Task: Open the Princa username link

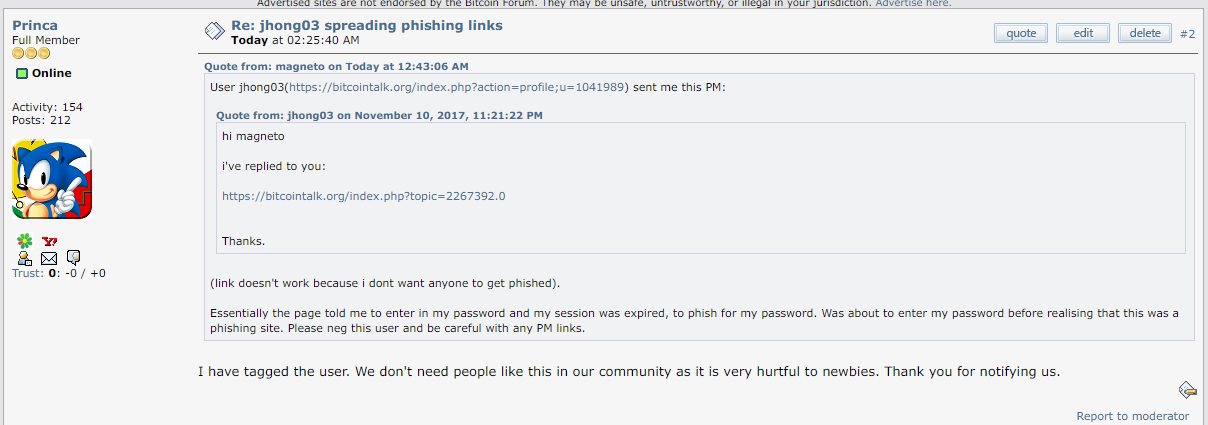Action: click(35, 25)
